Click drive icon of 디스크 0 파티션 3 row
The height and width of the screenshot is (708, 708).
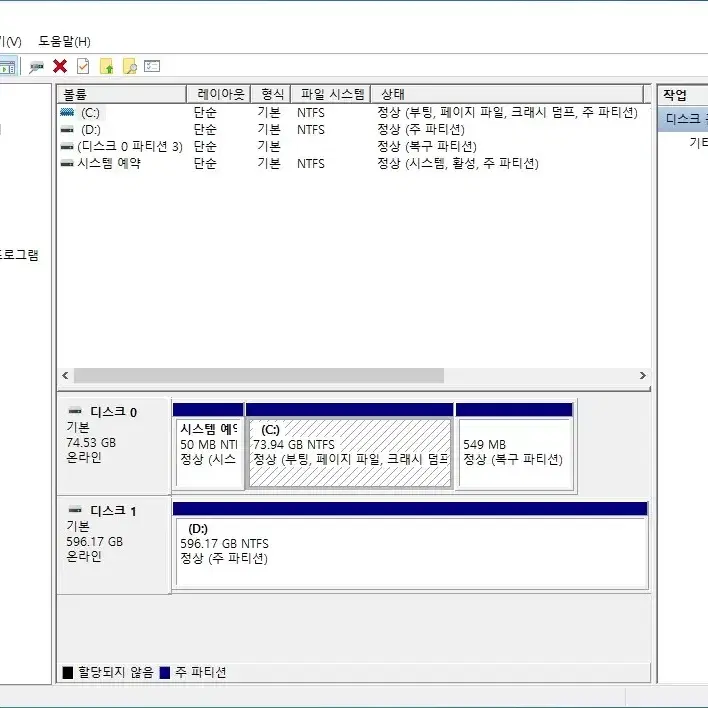(67, 146)
